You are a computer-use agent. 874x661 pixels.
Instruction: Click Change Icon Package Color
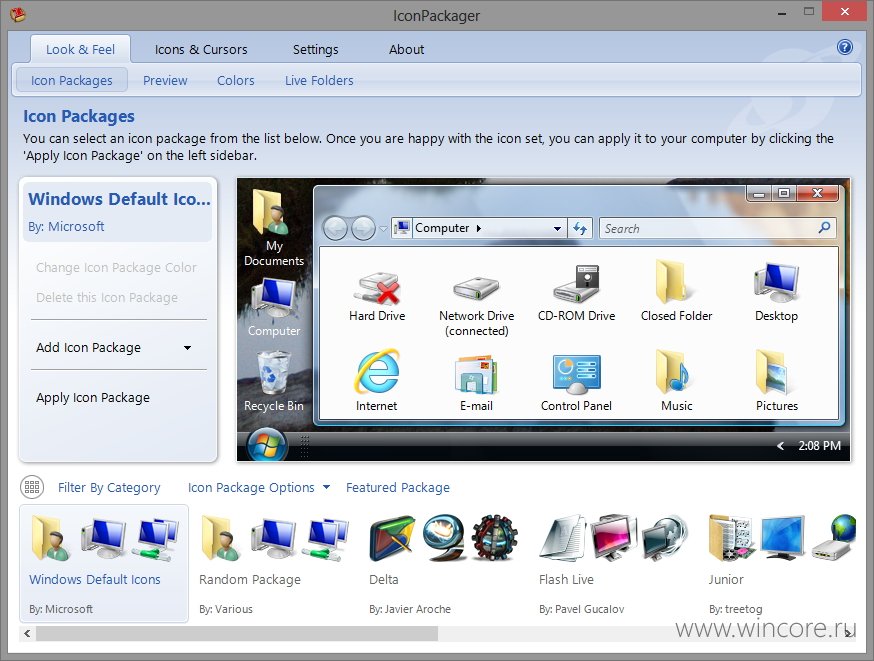pos(116,268)
